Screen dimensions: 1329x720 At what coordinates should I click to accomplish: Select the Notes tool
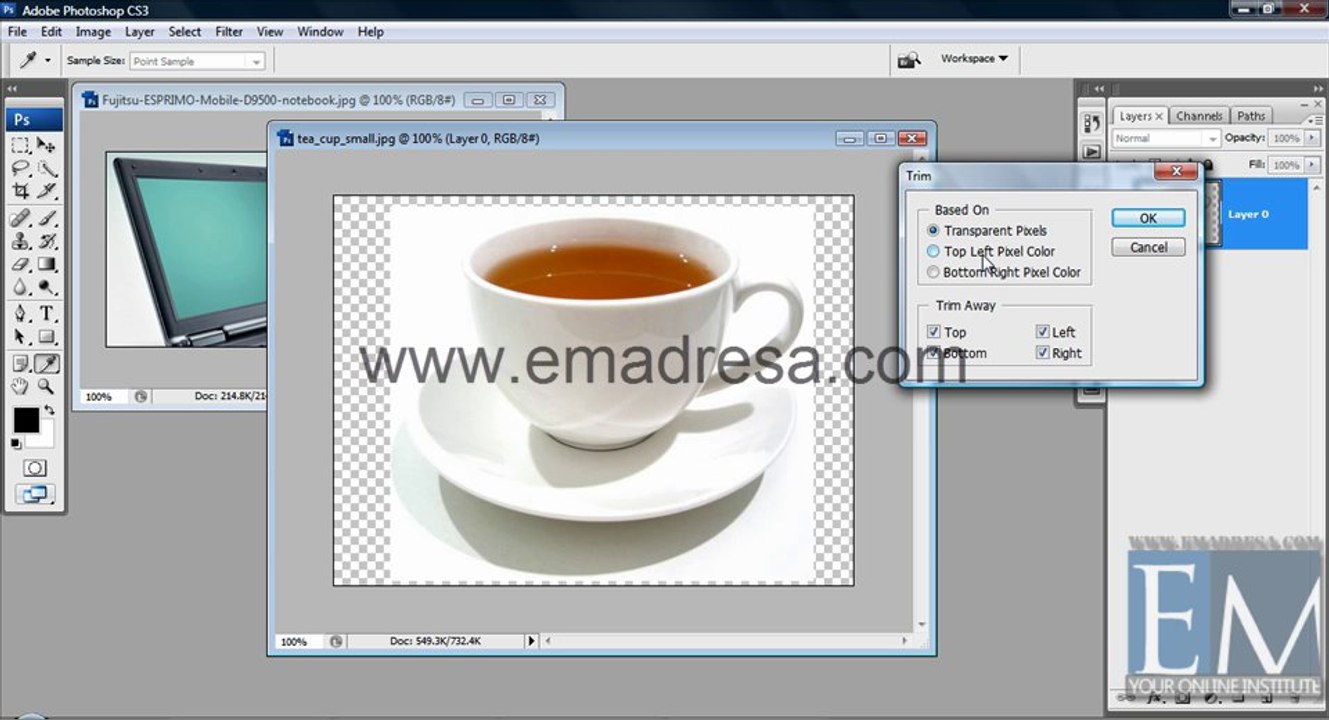[x=20, y=364]
